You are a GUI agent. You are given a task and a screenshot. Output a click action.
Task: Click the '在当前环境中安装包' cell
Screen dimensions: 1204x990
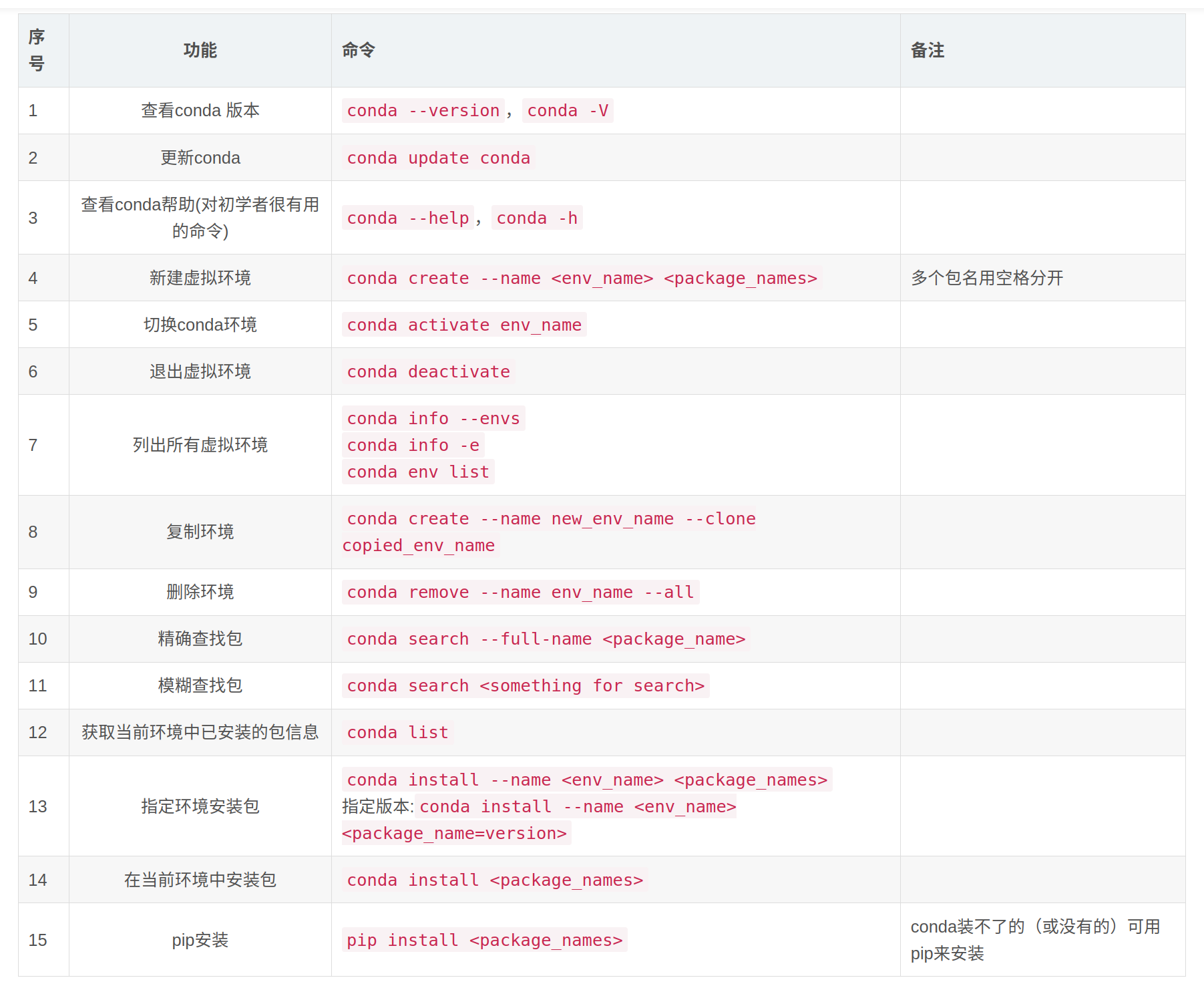(x=200, y=880)
